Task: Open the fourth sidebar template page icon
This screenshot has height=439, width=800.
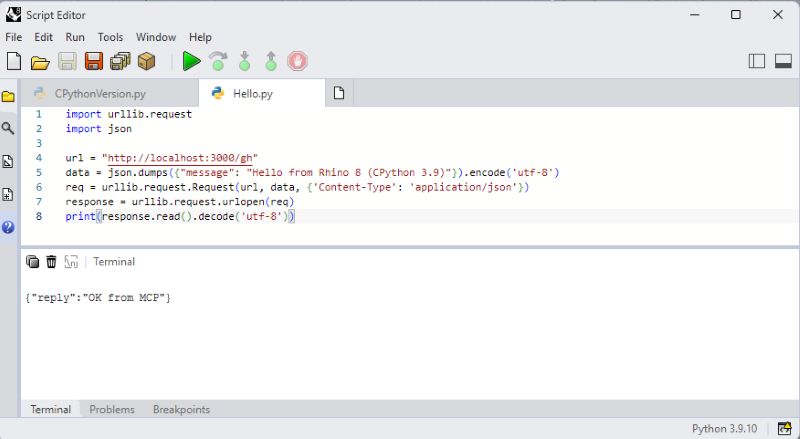Action: [8, 194]
